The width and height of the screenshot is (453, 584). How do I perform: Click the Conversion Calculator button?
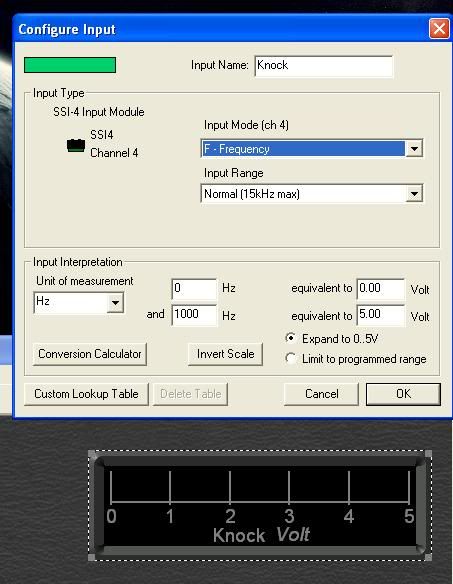pos(90,354)
